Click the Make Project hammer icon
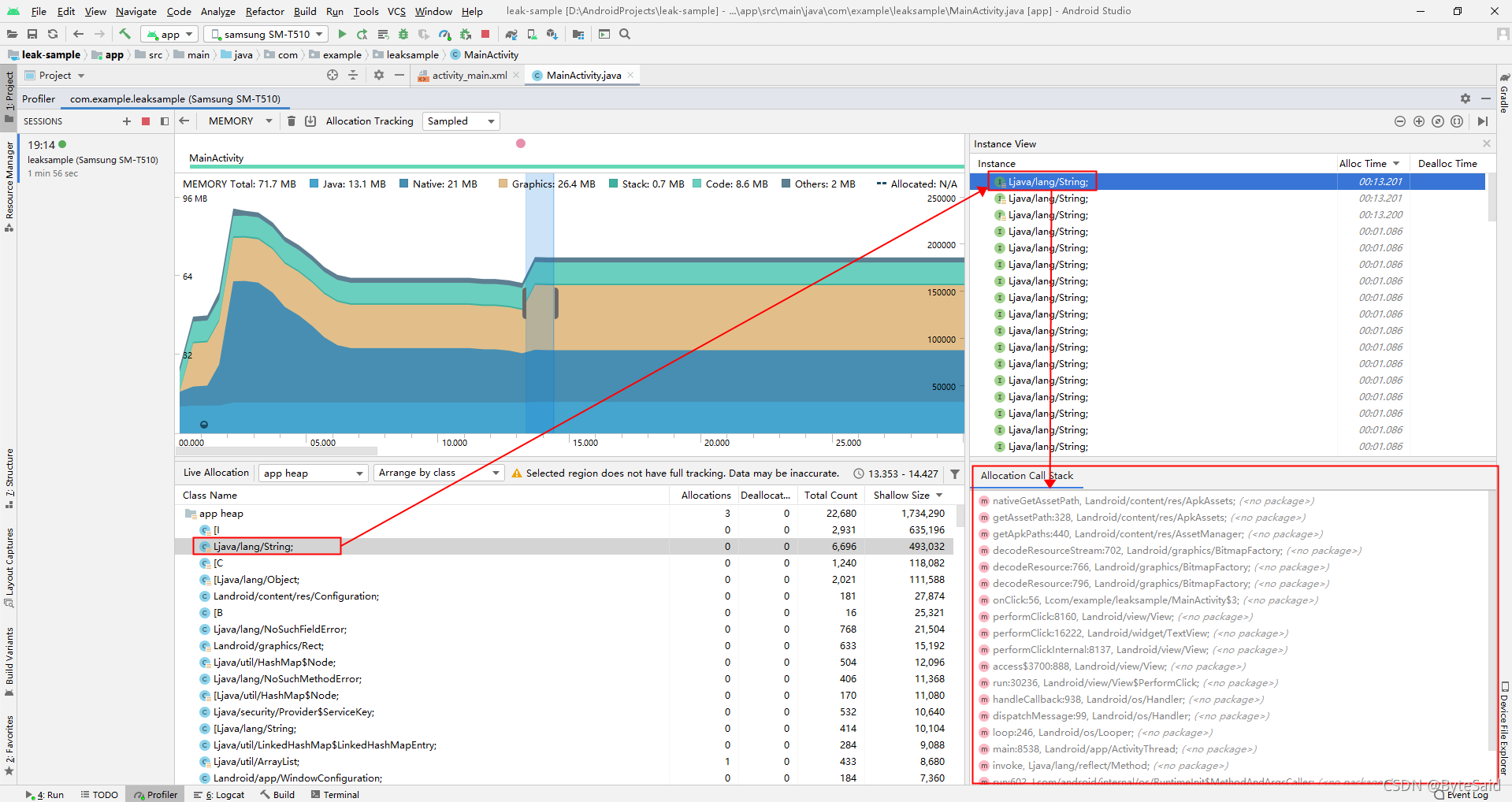The width and height of the screenshot is (1512, 802). point(124,34)
